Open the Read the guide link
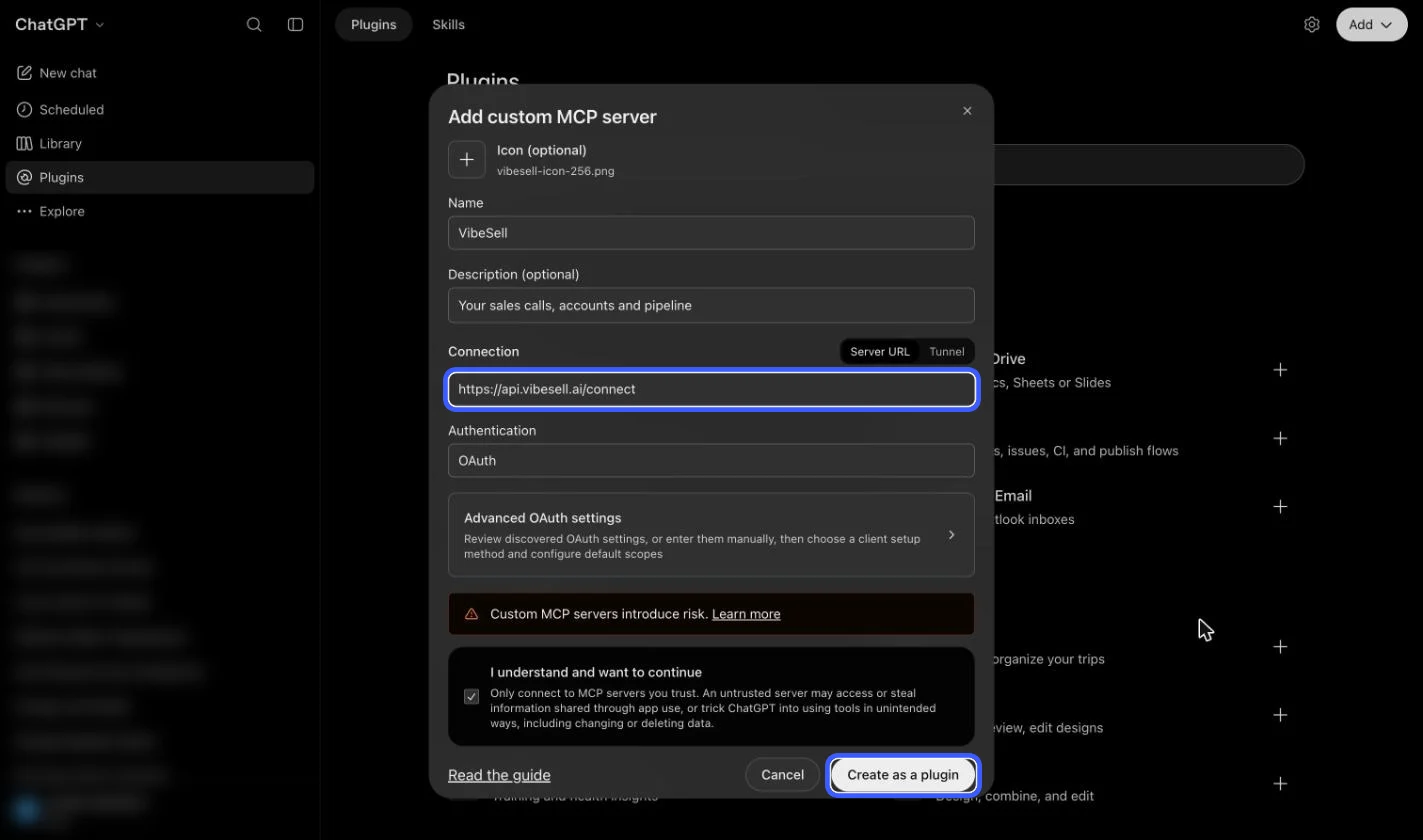This screenshot has width=1423, height=840. point(499,775)
